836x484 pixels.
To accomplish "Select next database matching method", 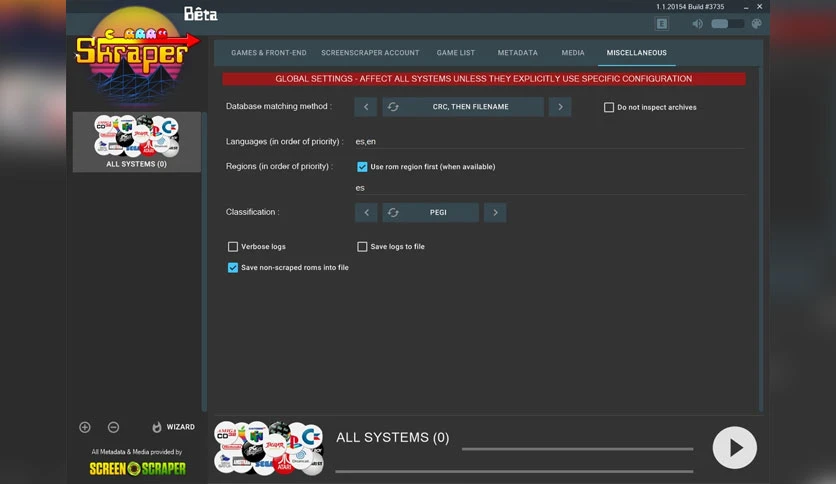I will pyautogui.click(x=560, y=107).
